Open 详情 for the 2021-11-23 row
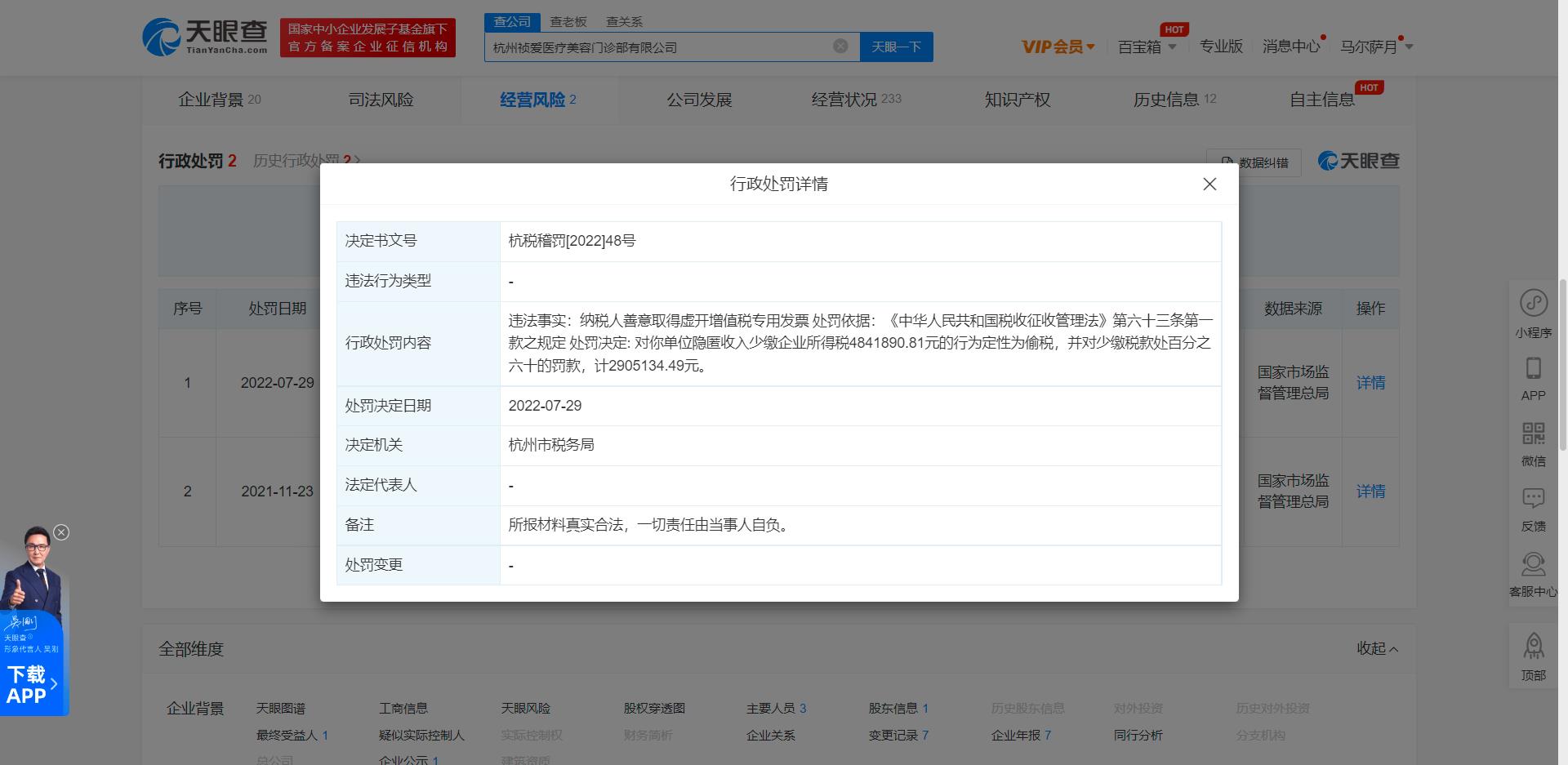1568x765 pixels. click(1370, 491)
